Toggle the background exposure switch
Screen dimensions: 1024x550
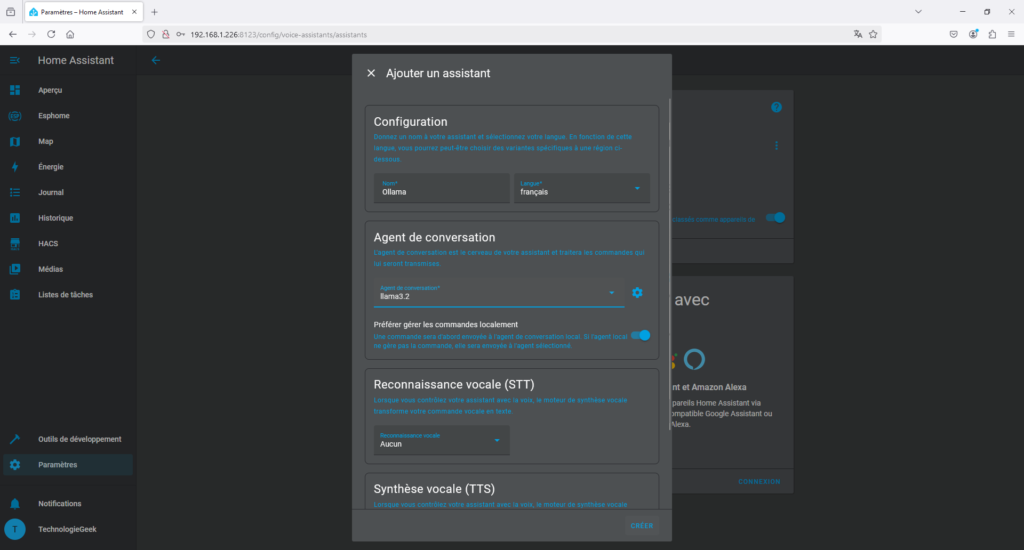coord(775,217)
